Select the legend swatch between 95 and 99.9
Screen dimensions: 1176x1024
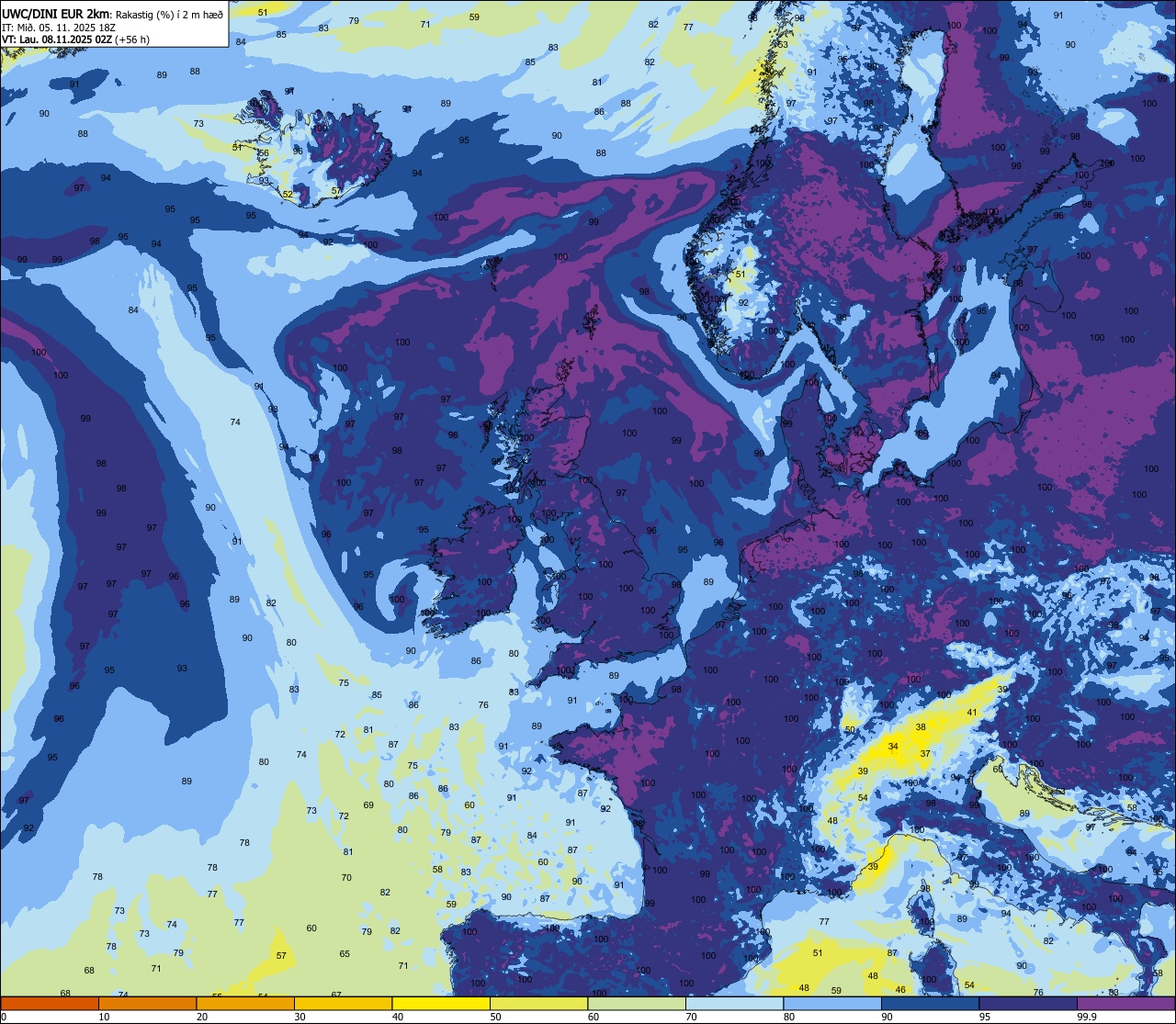tap(1028, 1003)
